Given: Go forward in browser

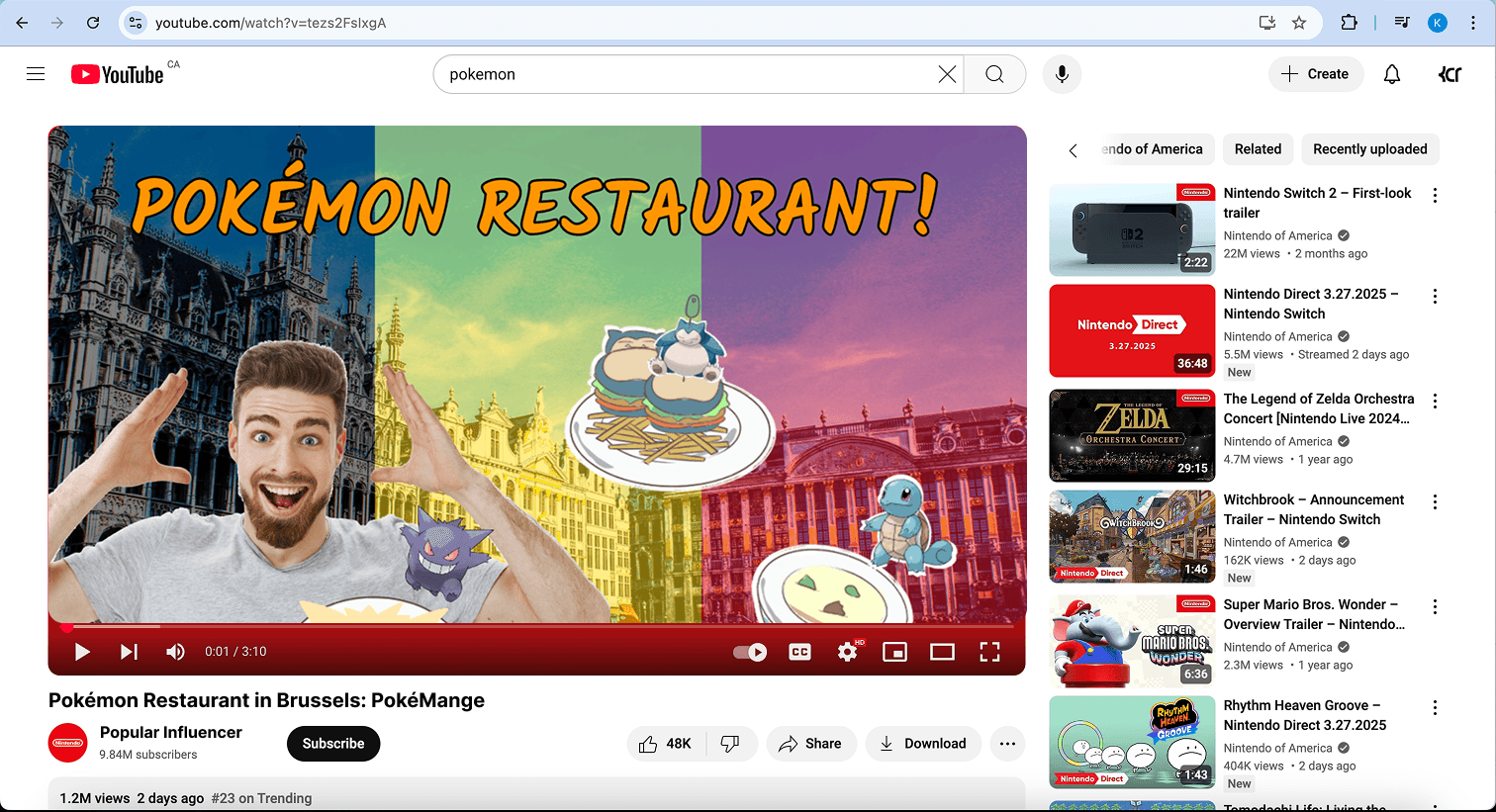Looking at the screenshot, I should coord(57,22).
